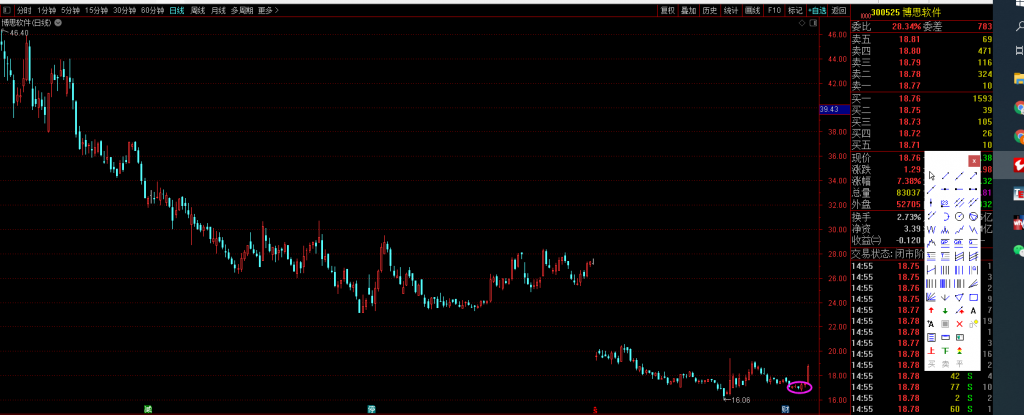Pick the red up-arrow marker tool
This screenshot has height=415, width=1024.
[x=932, y=311]
